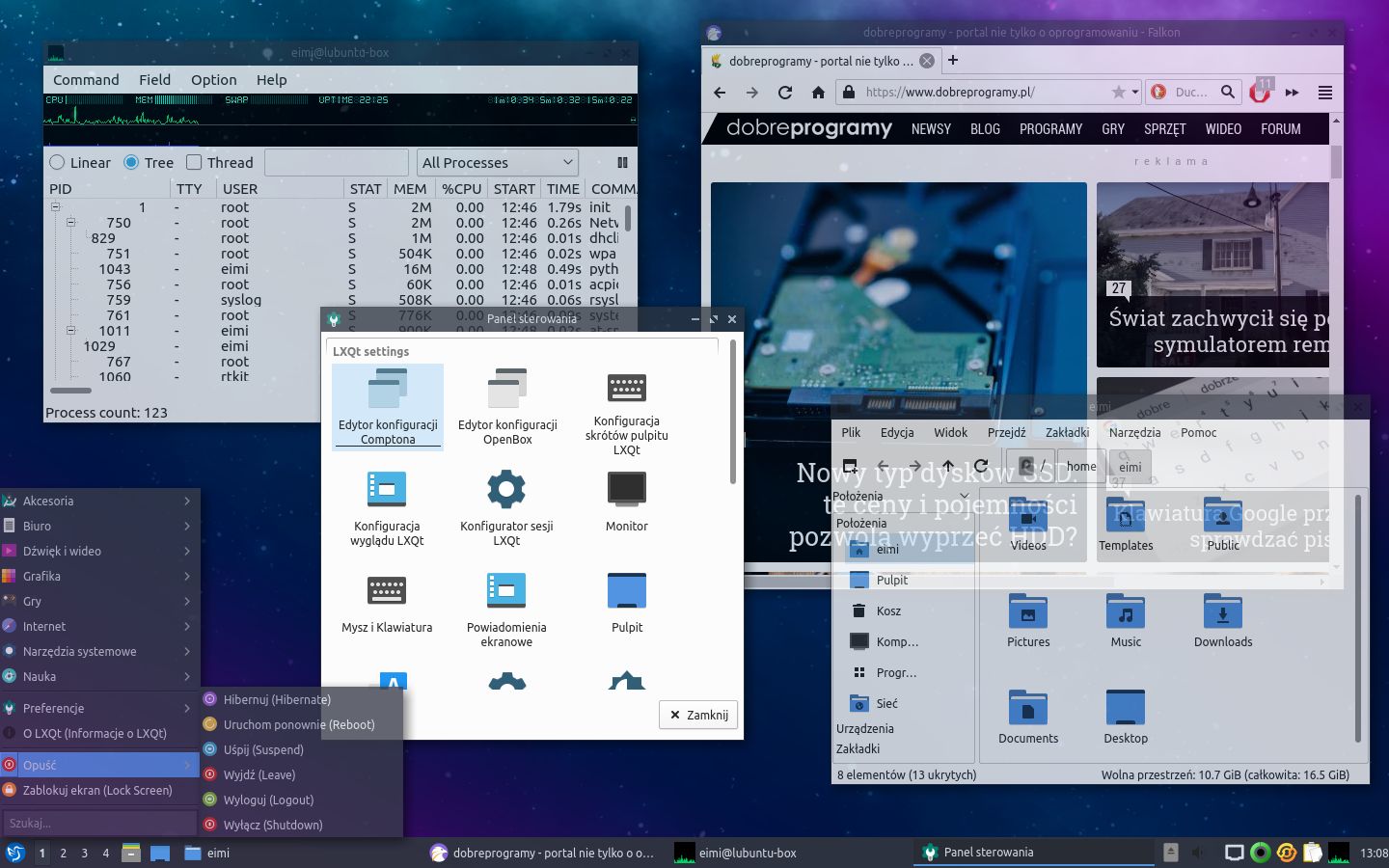This screenshot has height=868, width=1389.
Task: Open the All Processes dropdown in htop
Action: pos(497,162)
